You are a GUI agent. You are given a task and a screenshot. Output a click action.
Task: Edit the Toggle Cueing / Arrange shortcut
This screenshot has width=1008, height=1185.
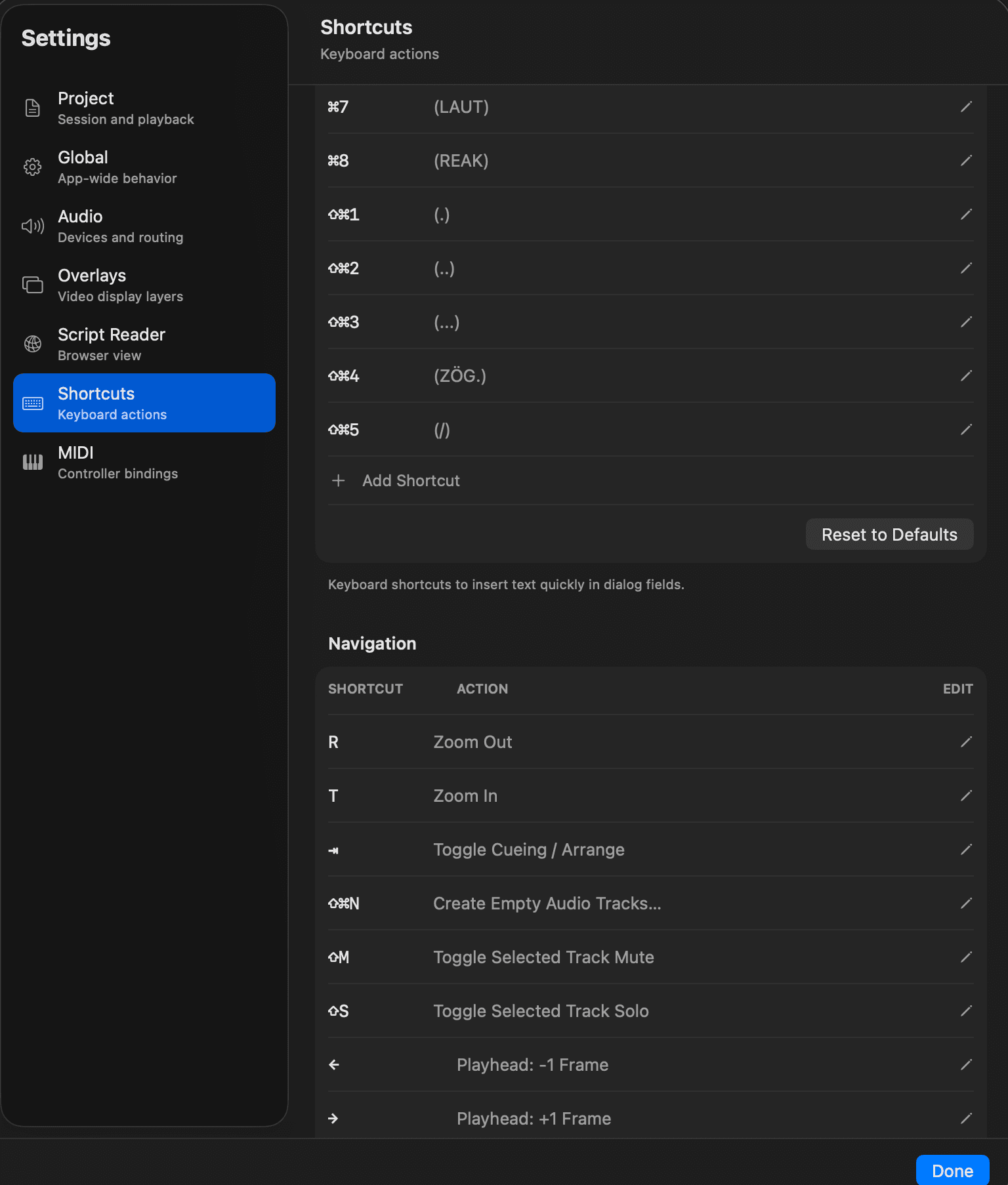966,849
